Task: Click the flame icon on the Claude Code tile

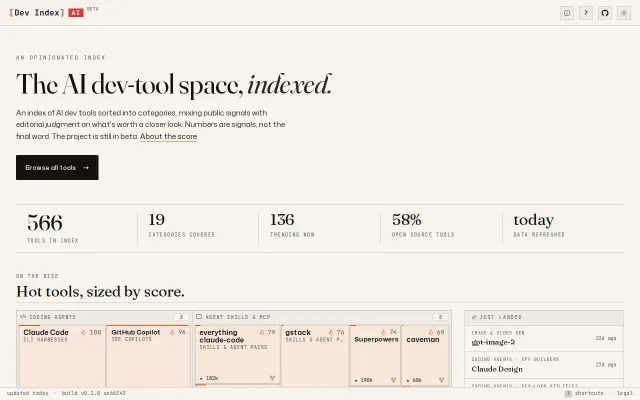Action: [84, 333]
